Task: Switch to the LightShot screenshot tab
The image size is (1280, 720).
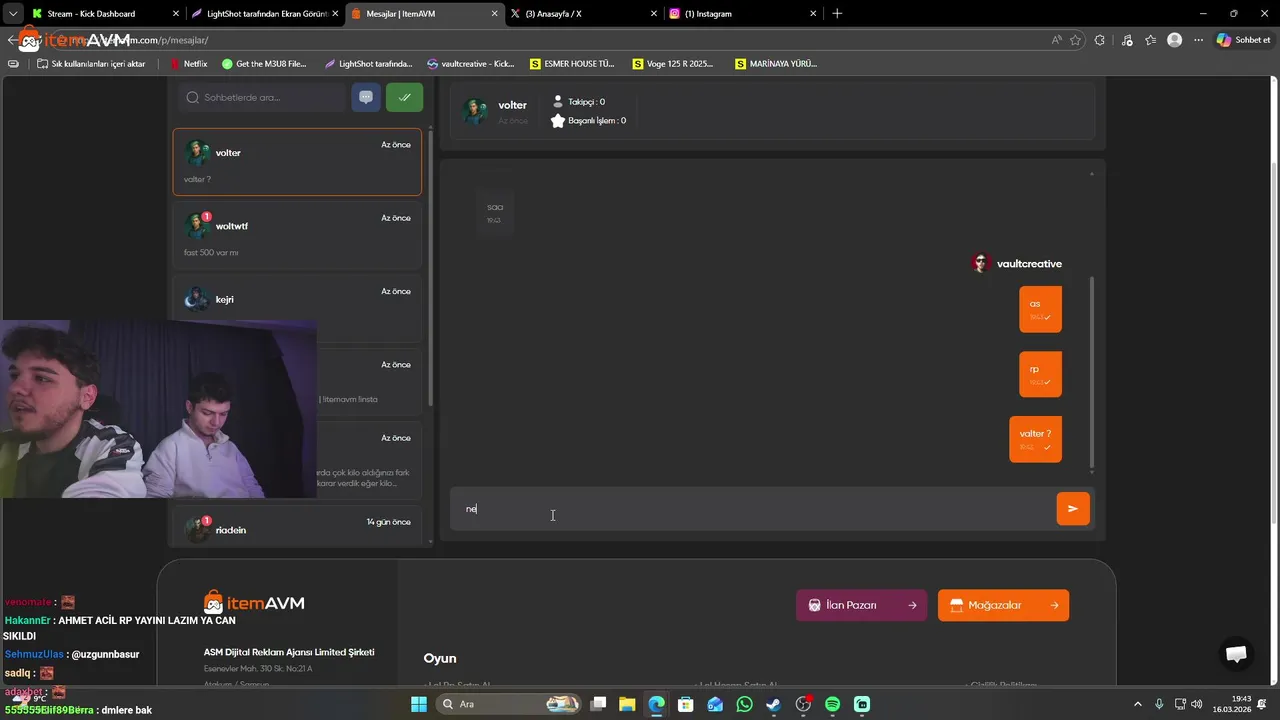Action: (x=265, y=14)
